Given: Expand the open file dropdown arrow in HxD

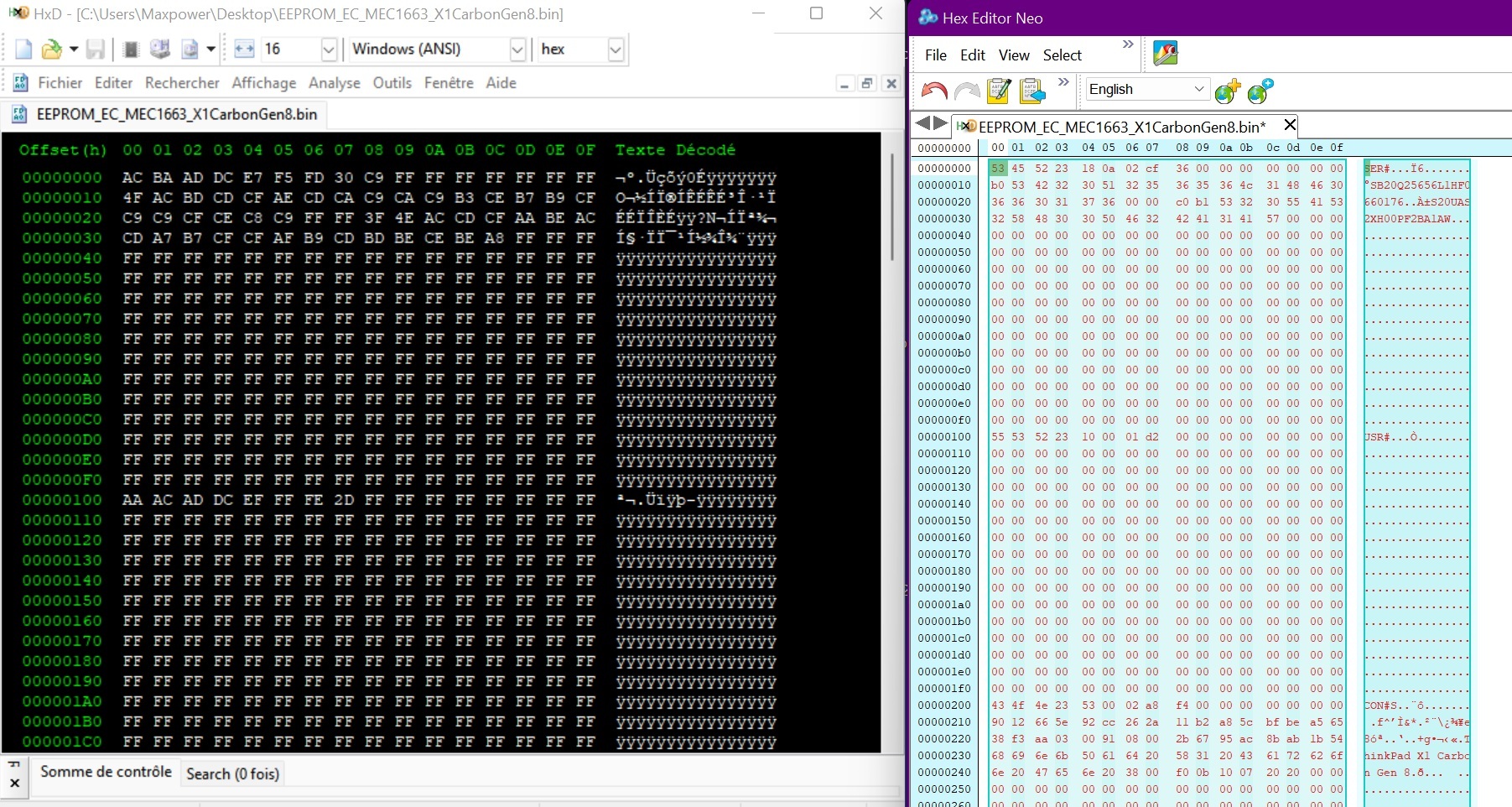Looking at the screenshot, I should pos(74,49).
